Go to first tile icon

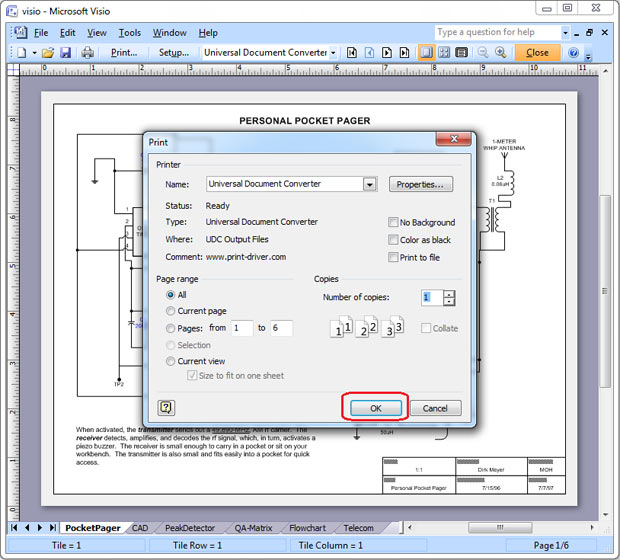(352, 52)
